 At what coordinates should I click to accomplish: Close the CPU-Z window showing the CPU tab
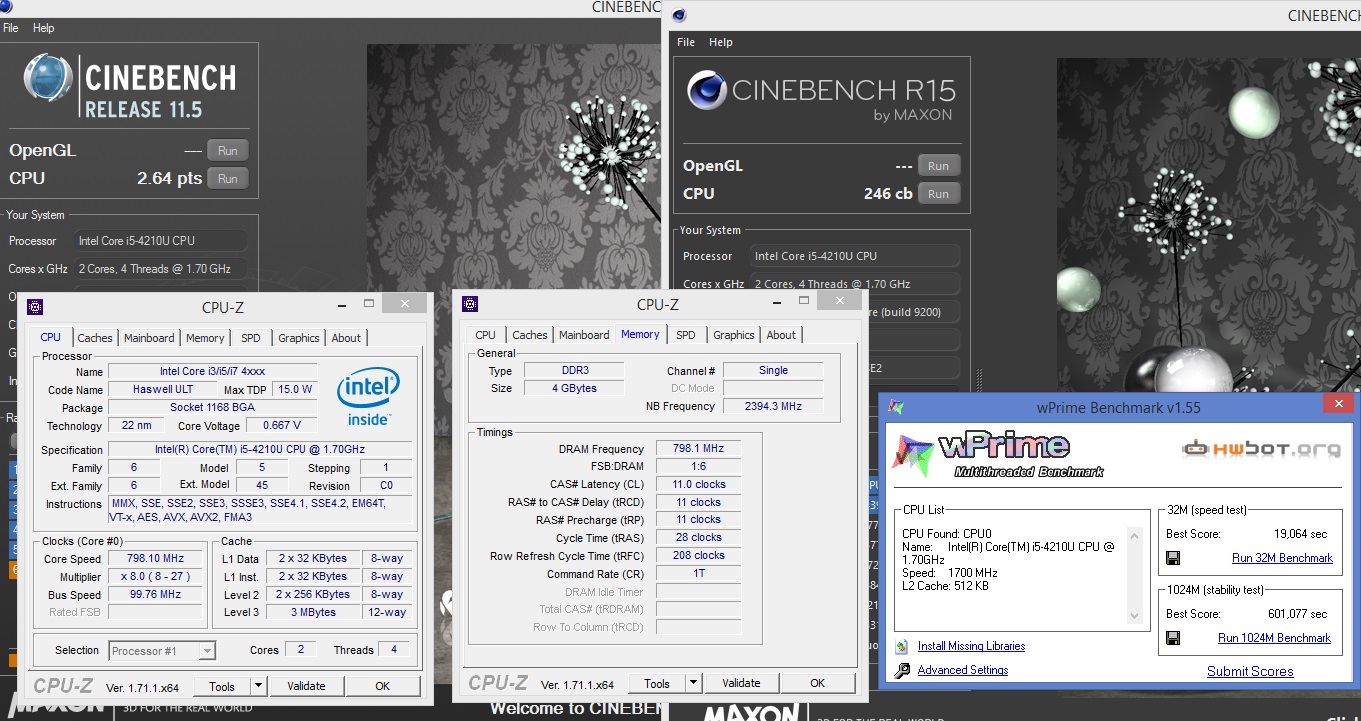(404, 303)
